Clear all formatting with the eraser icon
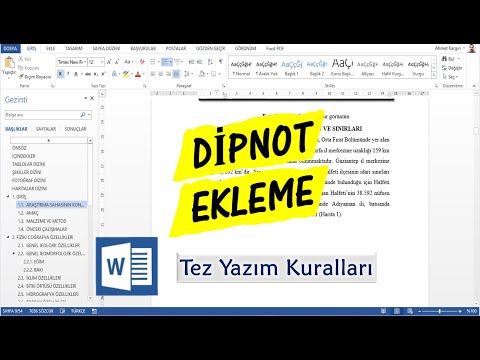The width and height of the screenshot is (480, 360). click(142, 62)
